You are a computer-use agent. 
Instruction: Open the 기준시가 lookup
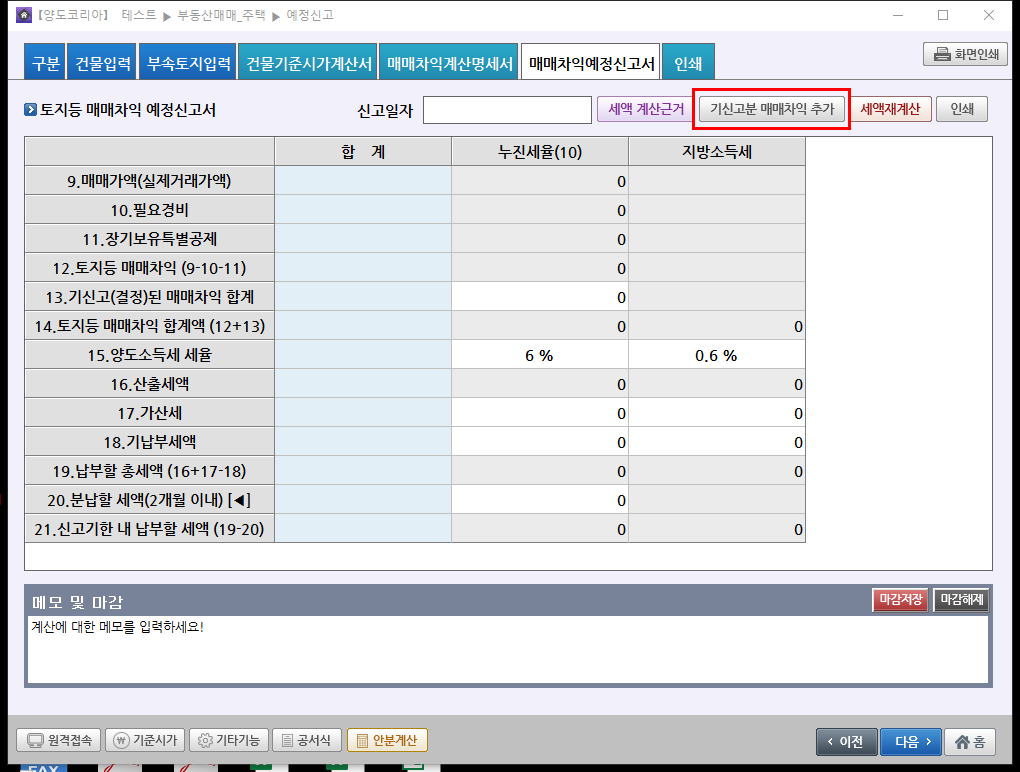(x=145, y=741)
